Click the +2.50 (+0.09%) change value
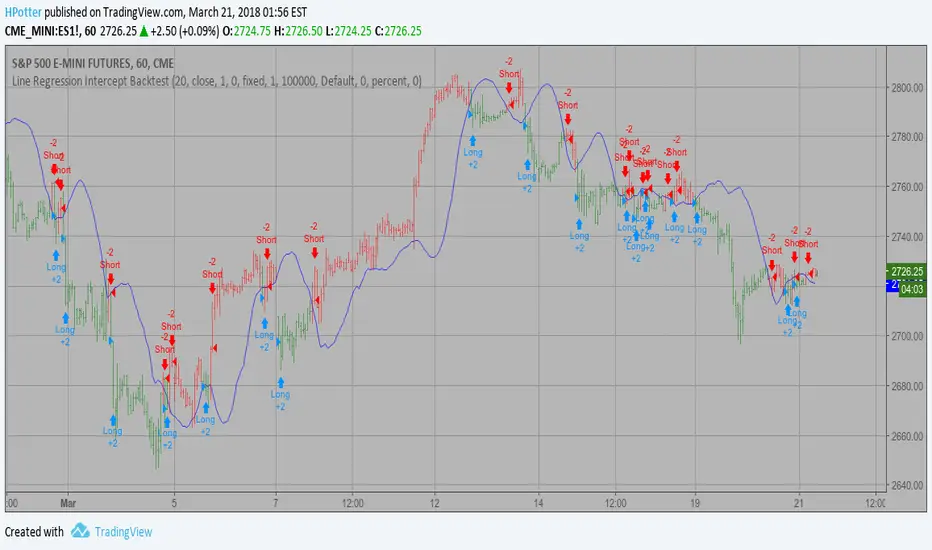 [185, 31]
